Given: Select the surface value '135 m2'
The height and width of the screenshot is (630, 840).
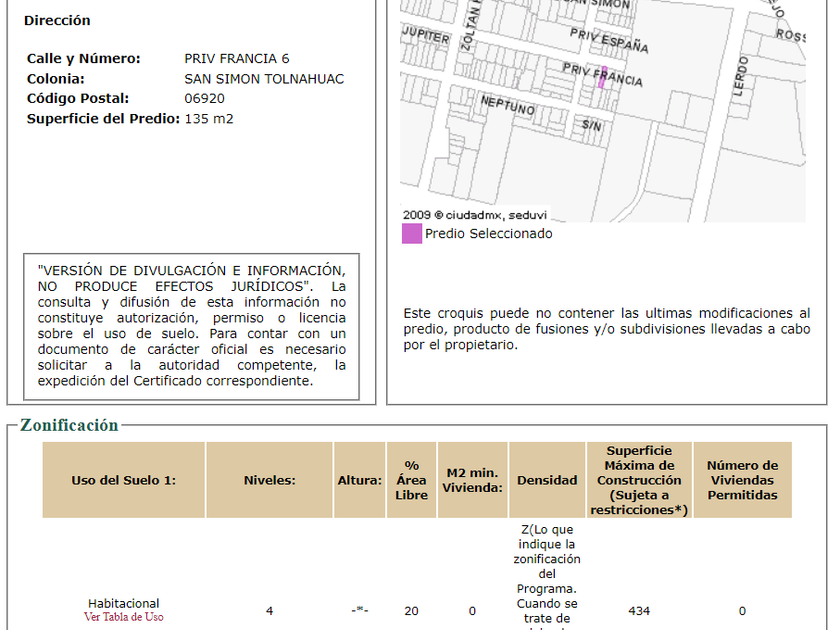Looking at the screenshot, I should (x=209, y=118).
